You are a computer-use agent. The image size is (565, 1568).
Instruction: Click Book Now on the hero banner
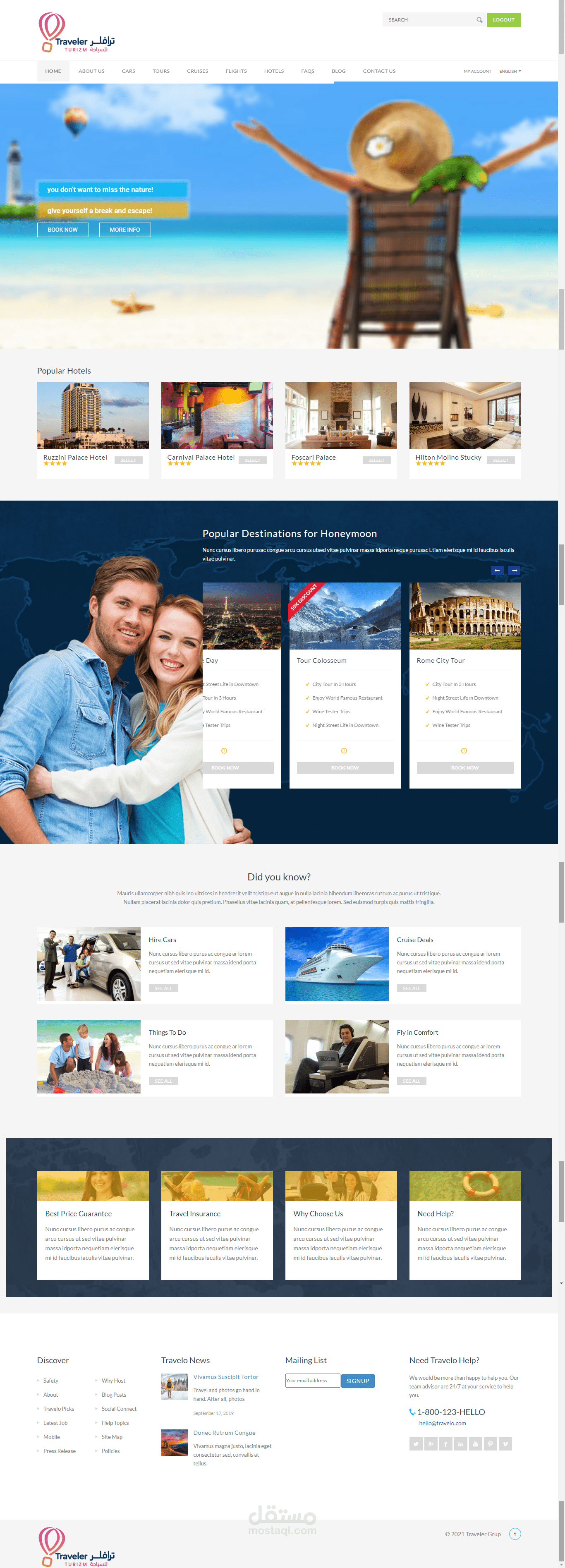pos(63,230)
